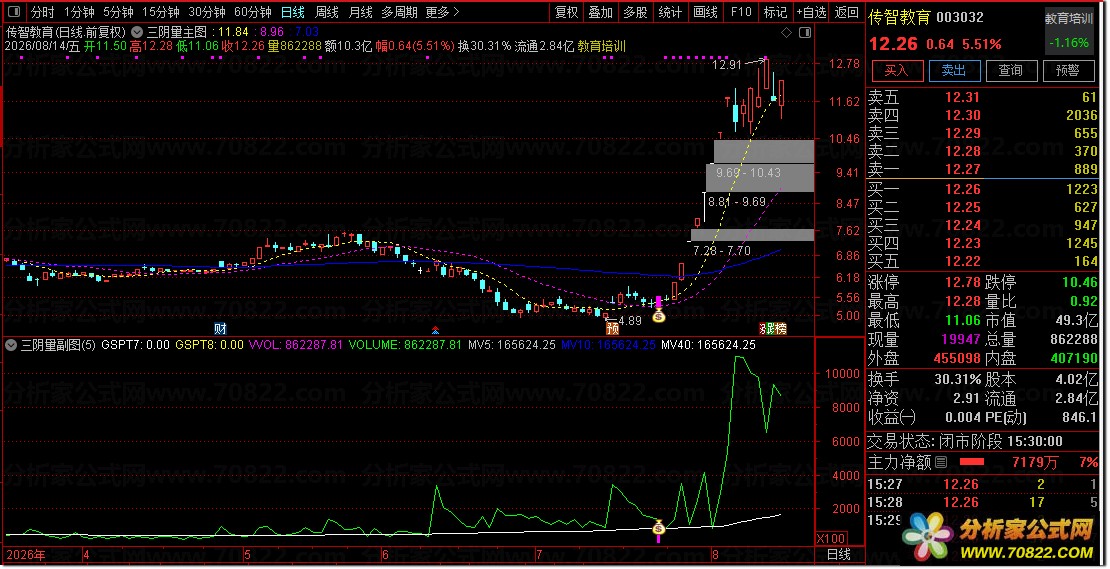The width and height of the screenshot is (1110, 569).
Task: Switch to 60分钟 chart period
Action: [x=253, y=12]
